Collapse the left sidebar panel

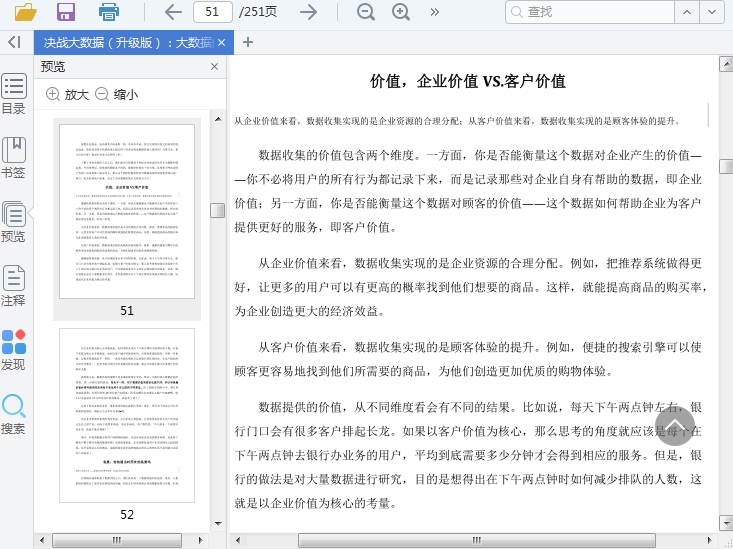[x=14, y=42]
